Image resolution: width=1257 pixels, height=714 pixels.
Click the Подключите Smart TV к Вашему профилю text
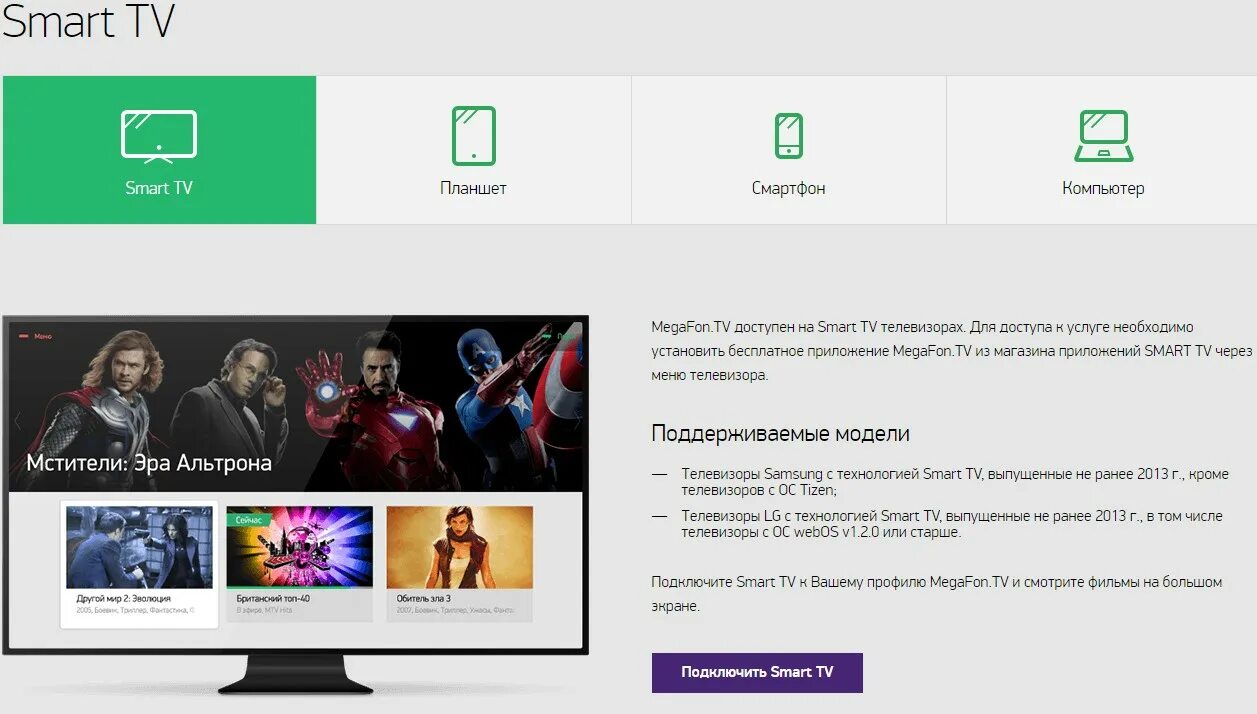tap(936, 594)
